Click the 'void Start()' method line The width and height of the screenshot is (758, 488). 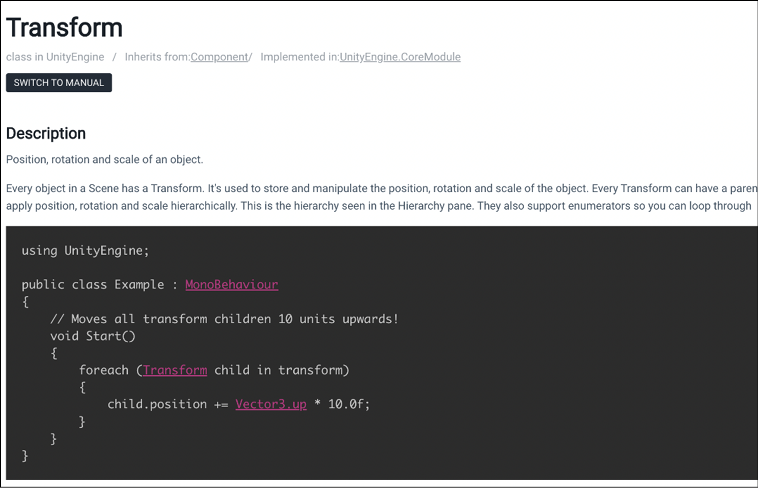point(93,336)
